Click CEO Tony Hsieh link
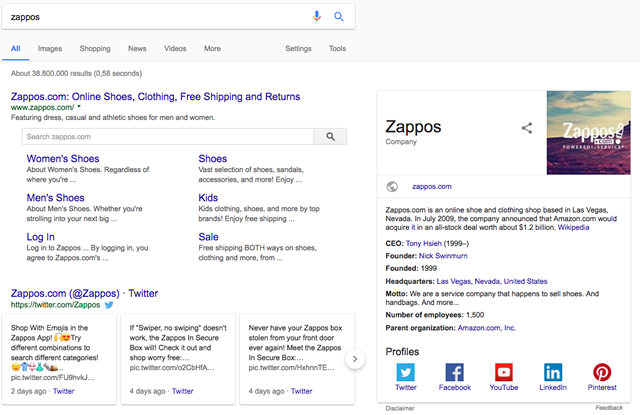640x415 pixels. point(424,244)
